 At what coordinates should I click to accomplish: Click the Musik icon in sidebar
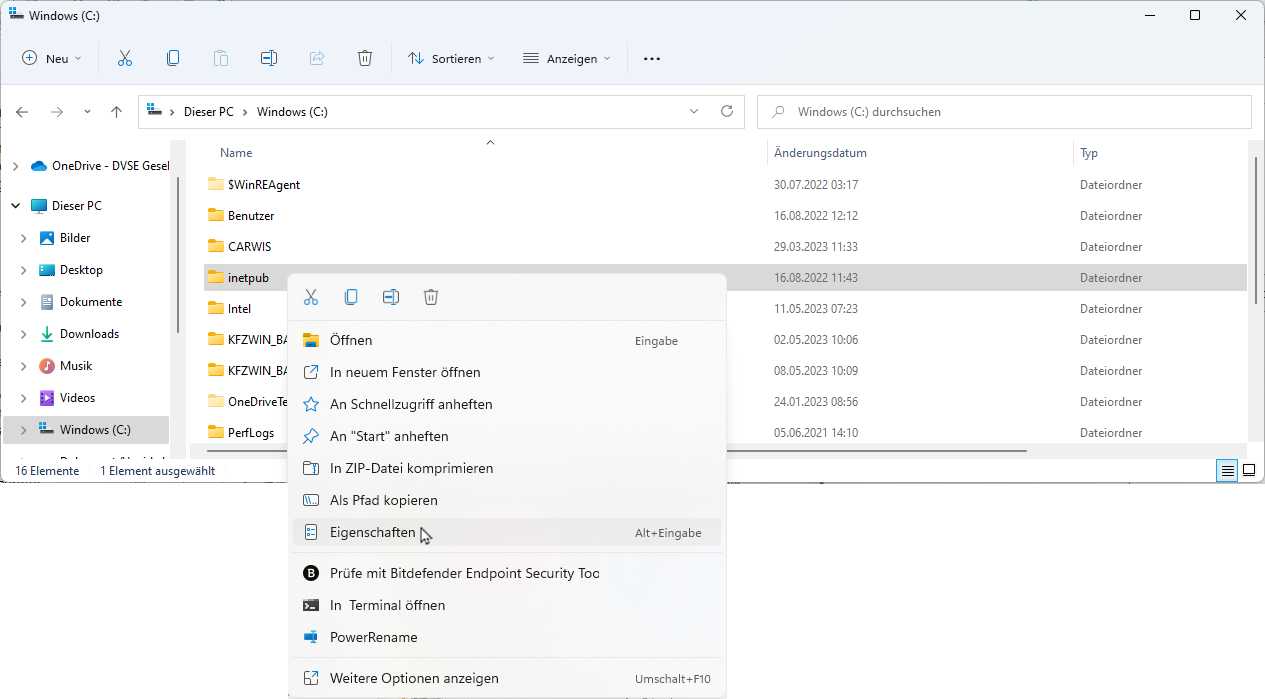click(x=47, y=366)
